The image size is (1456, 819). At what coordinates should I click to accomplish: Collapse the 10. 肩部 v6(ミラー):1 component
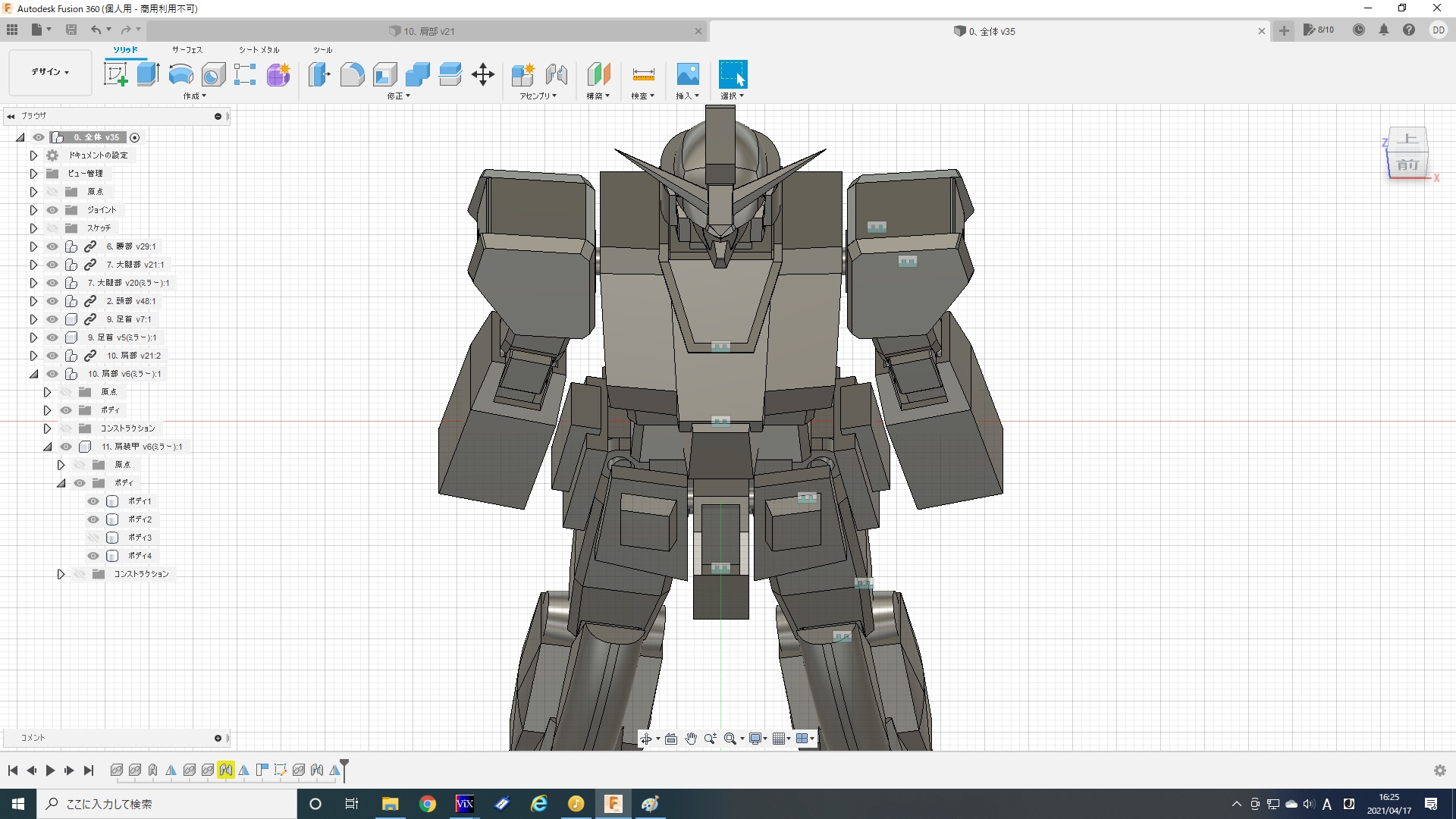tap(33, 374)
